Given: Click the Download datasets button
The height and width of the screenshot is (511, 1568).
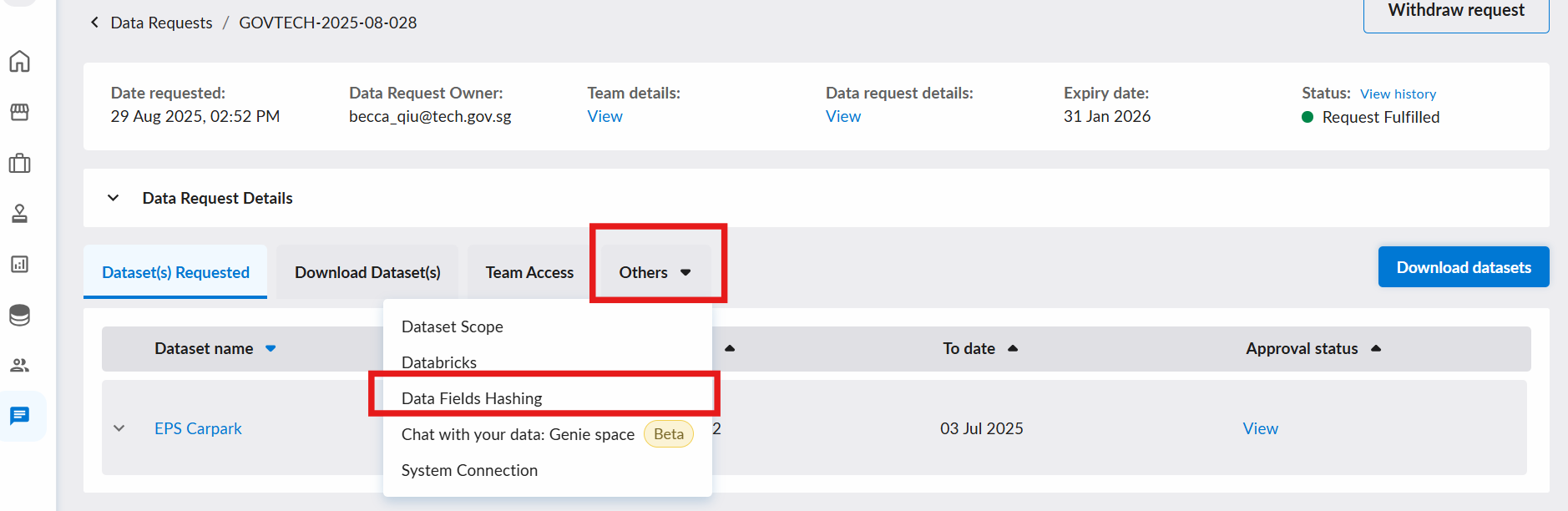Looking at the screenshot, I should [1464, 267].
